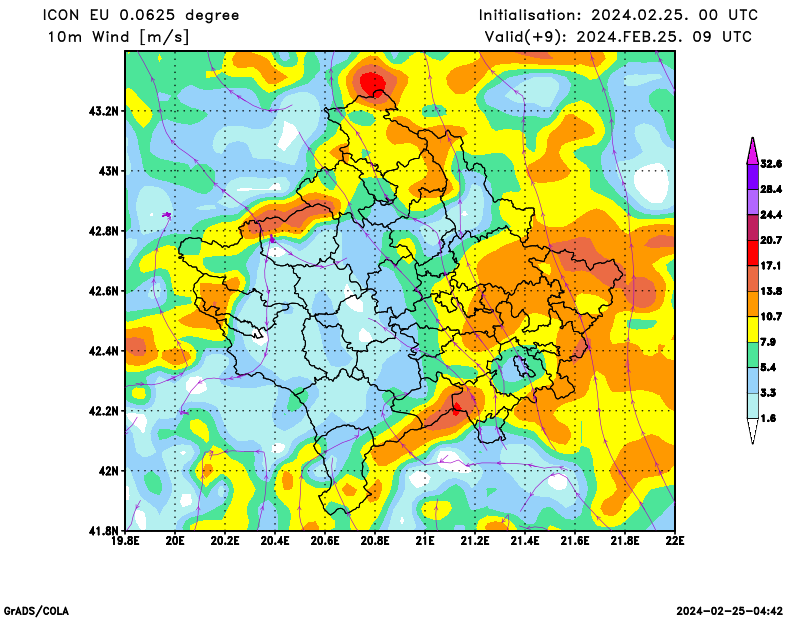Click the 21.4E longitude label
Viewport: 800px width, 618px height.
(x=525, y=541)
